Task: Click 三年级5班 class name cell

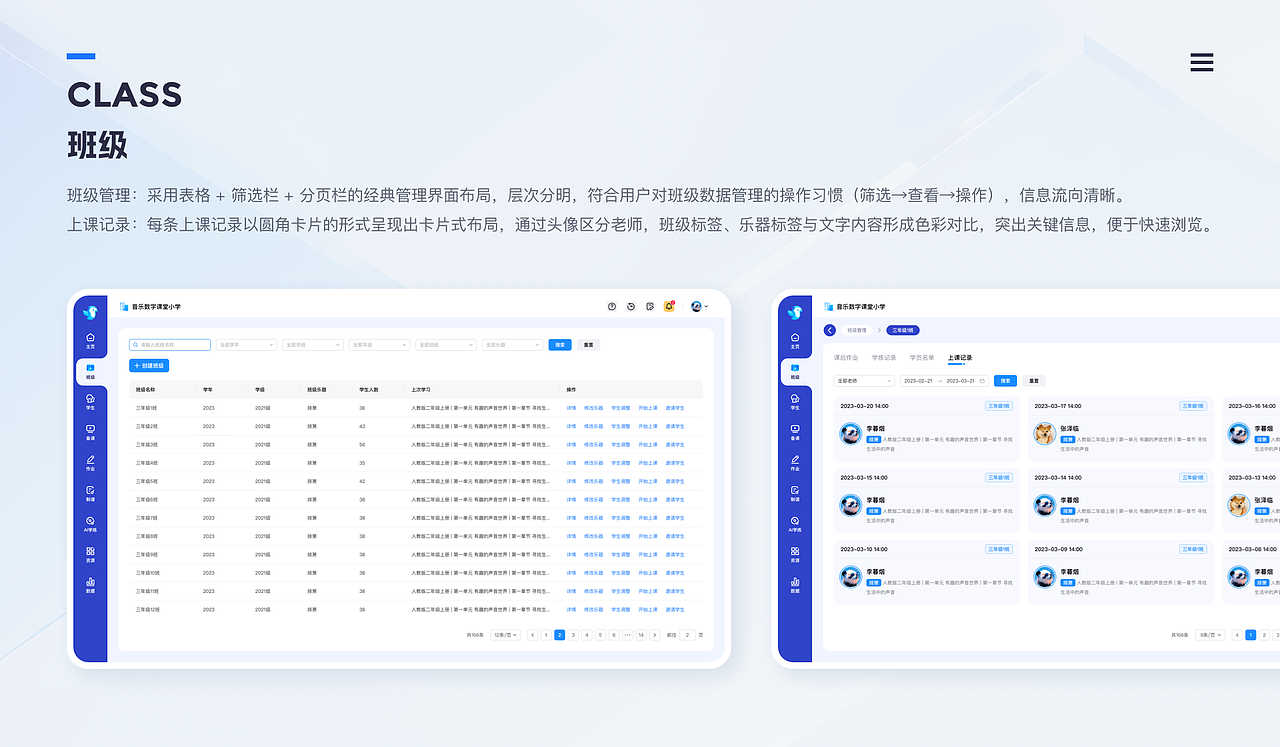Action: 147,481
